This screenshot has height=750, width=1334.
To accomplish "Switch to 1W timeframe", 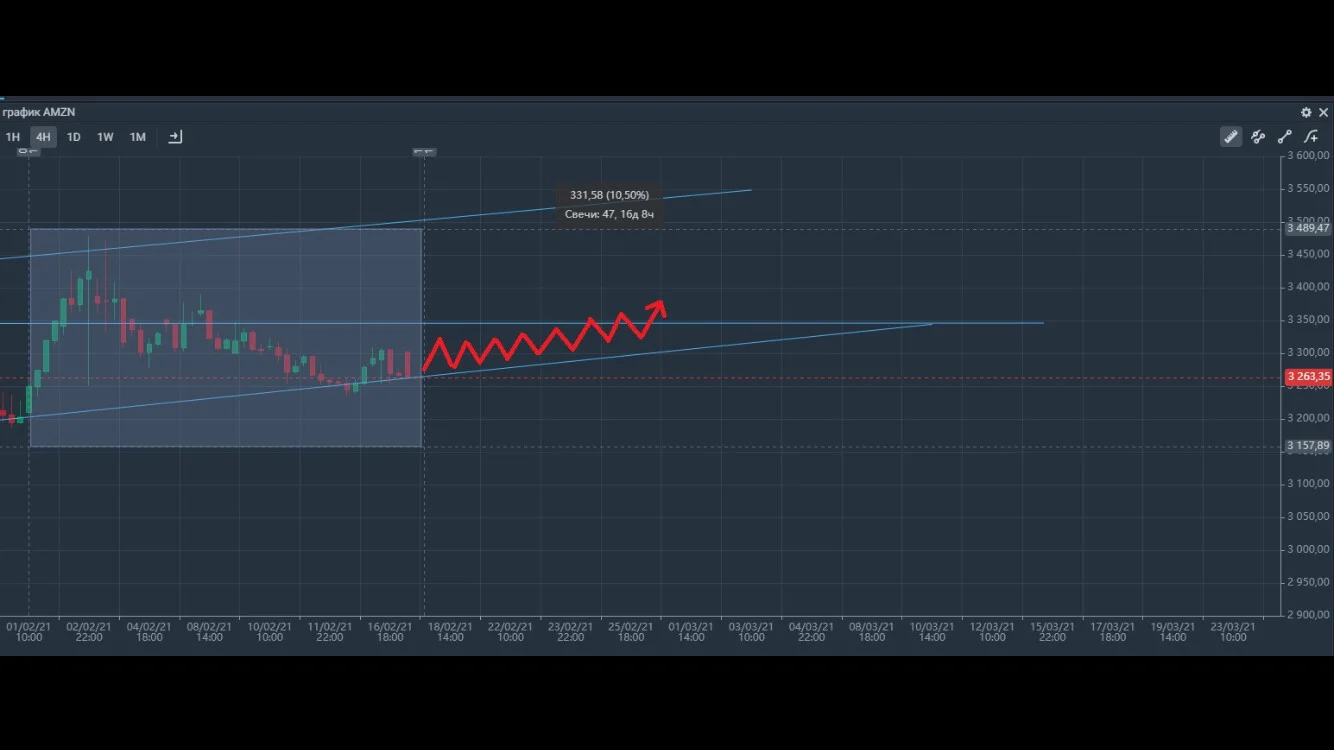I will (x=105, y=137).
